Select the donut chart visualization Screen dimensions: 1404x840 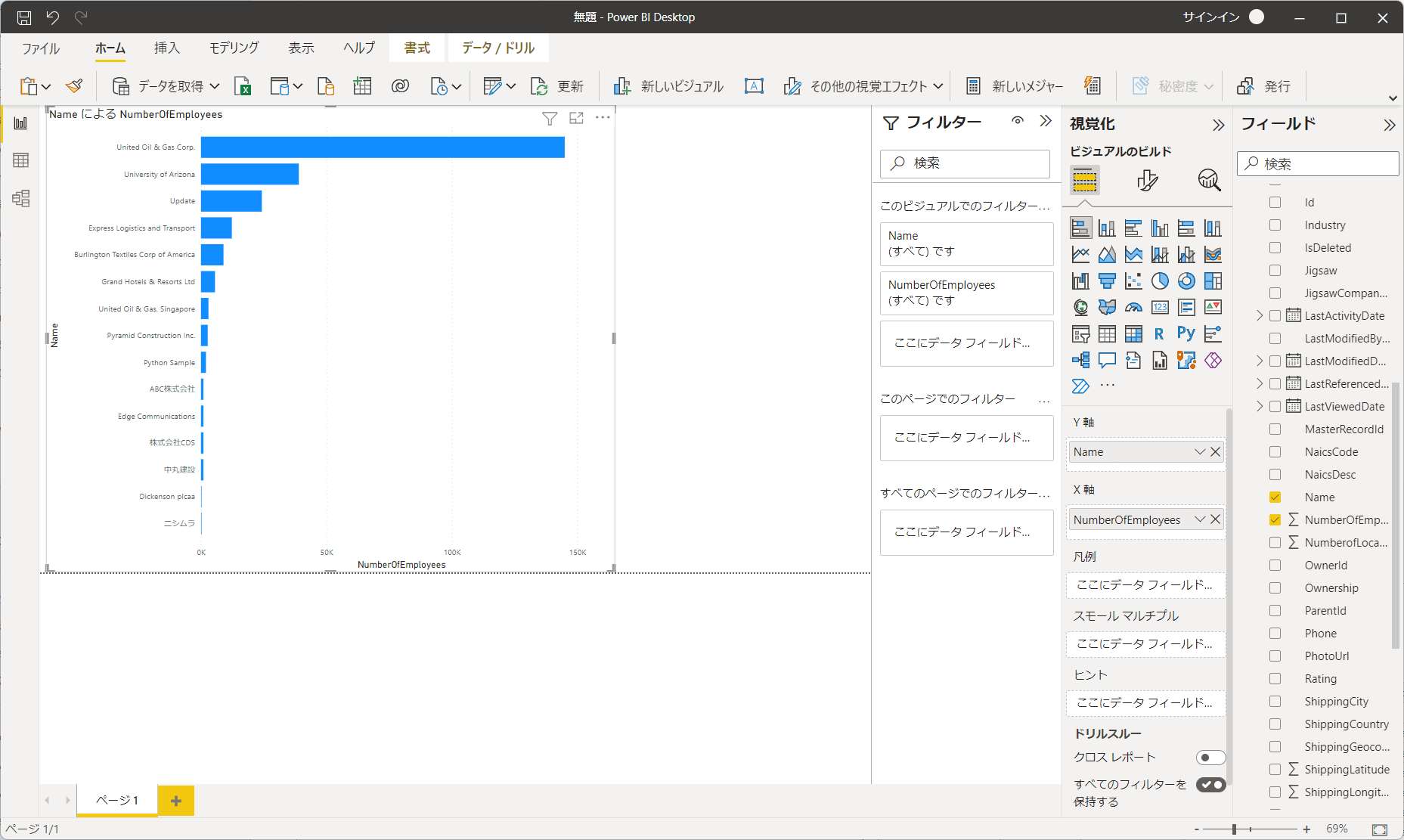(x=1186, y=281)
